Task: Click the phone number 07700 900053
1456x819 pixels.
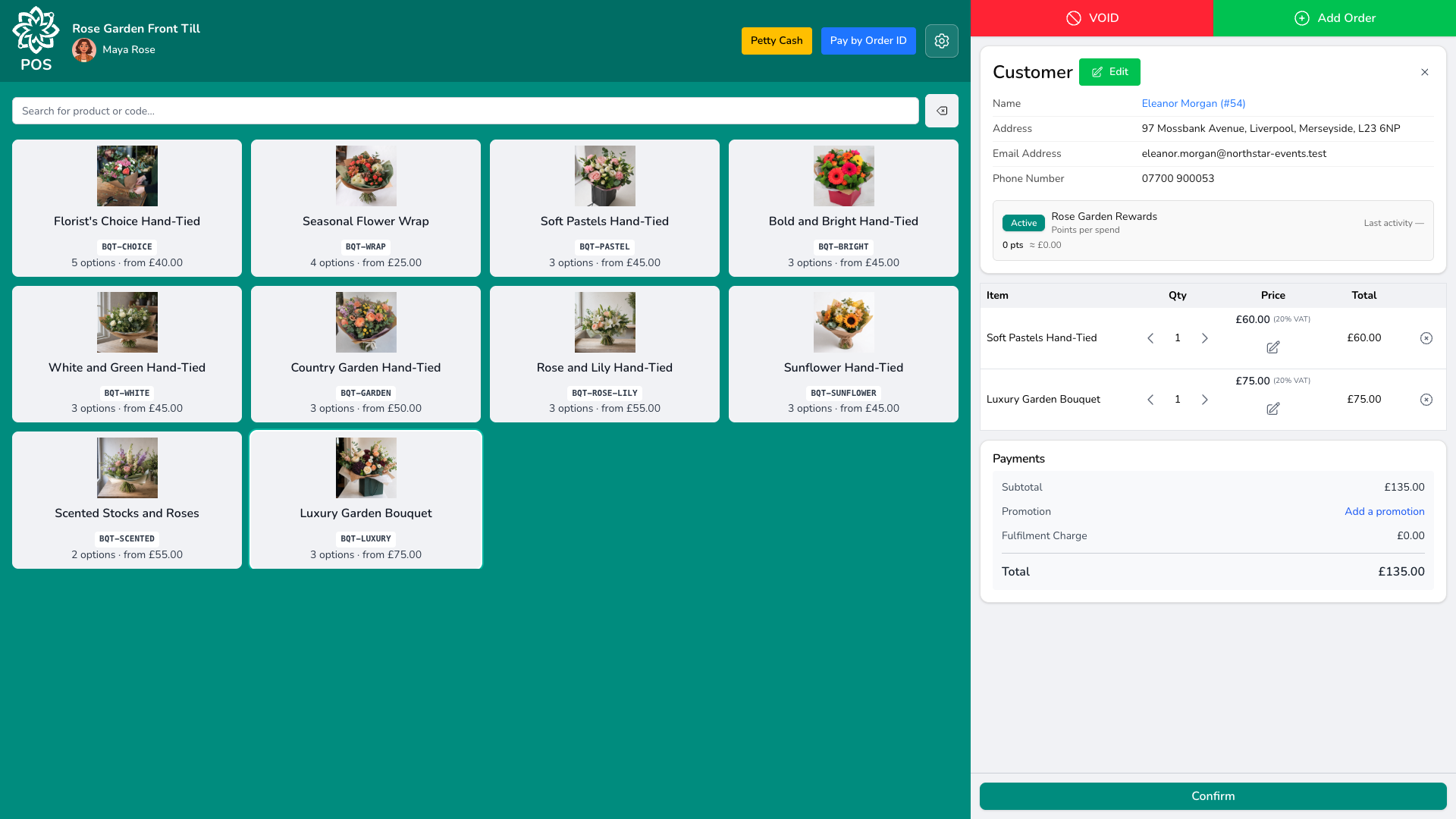Action: [1178, 179]
